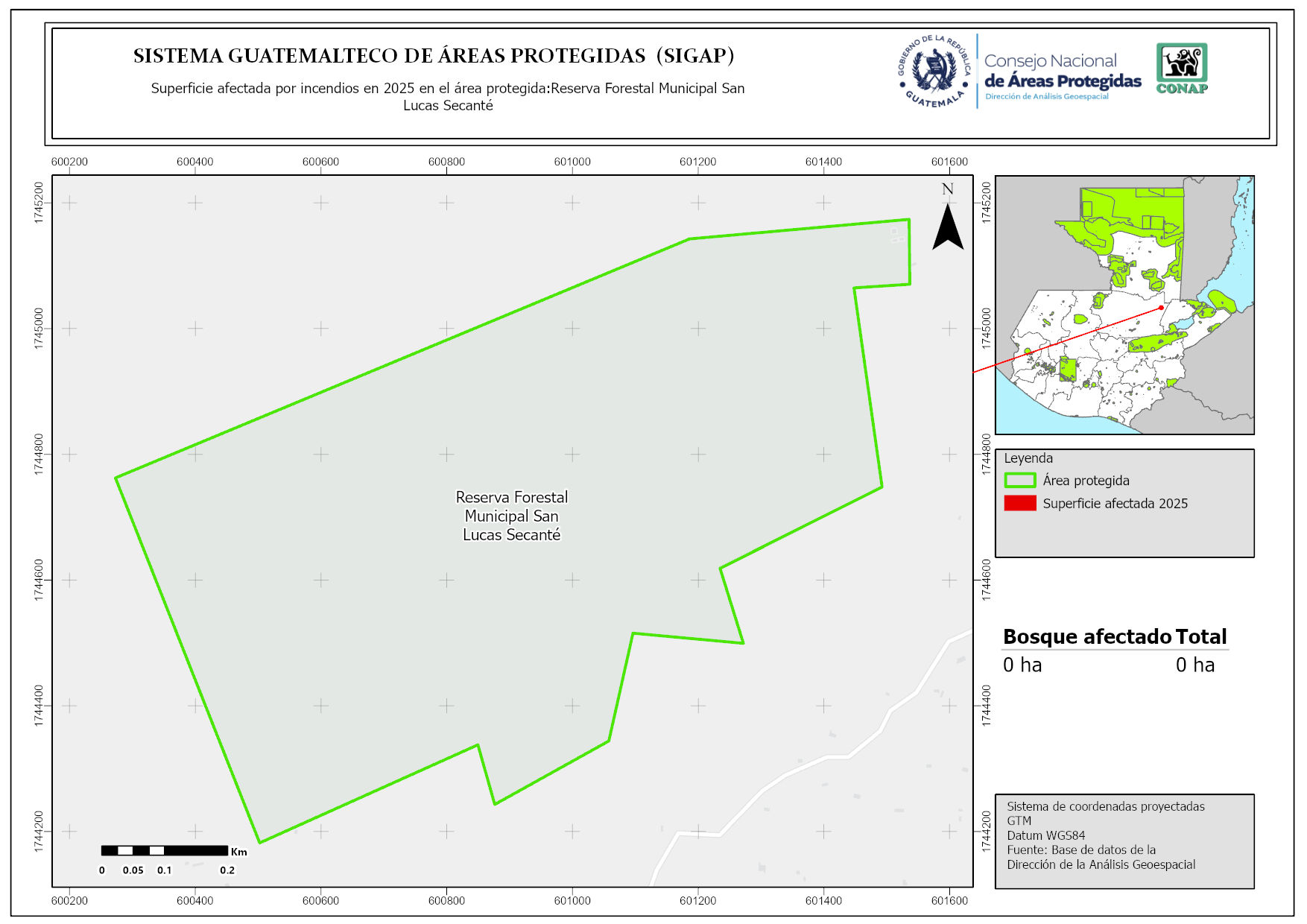Click the Consejo Nacional de Áreas Protegidas text
Screen dimensions: 1307x924
click(1062, 72)
